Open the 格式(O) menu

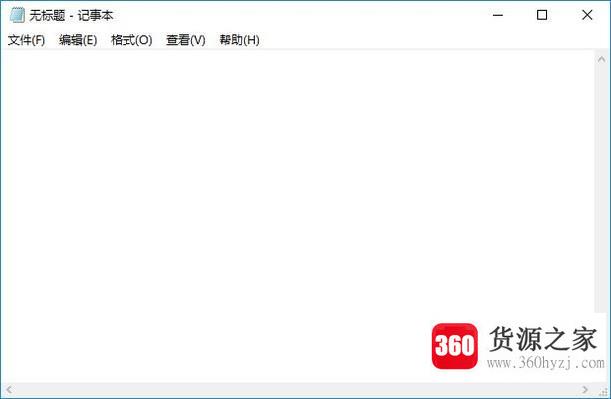[x=131, y=40]
